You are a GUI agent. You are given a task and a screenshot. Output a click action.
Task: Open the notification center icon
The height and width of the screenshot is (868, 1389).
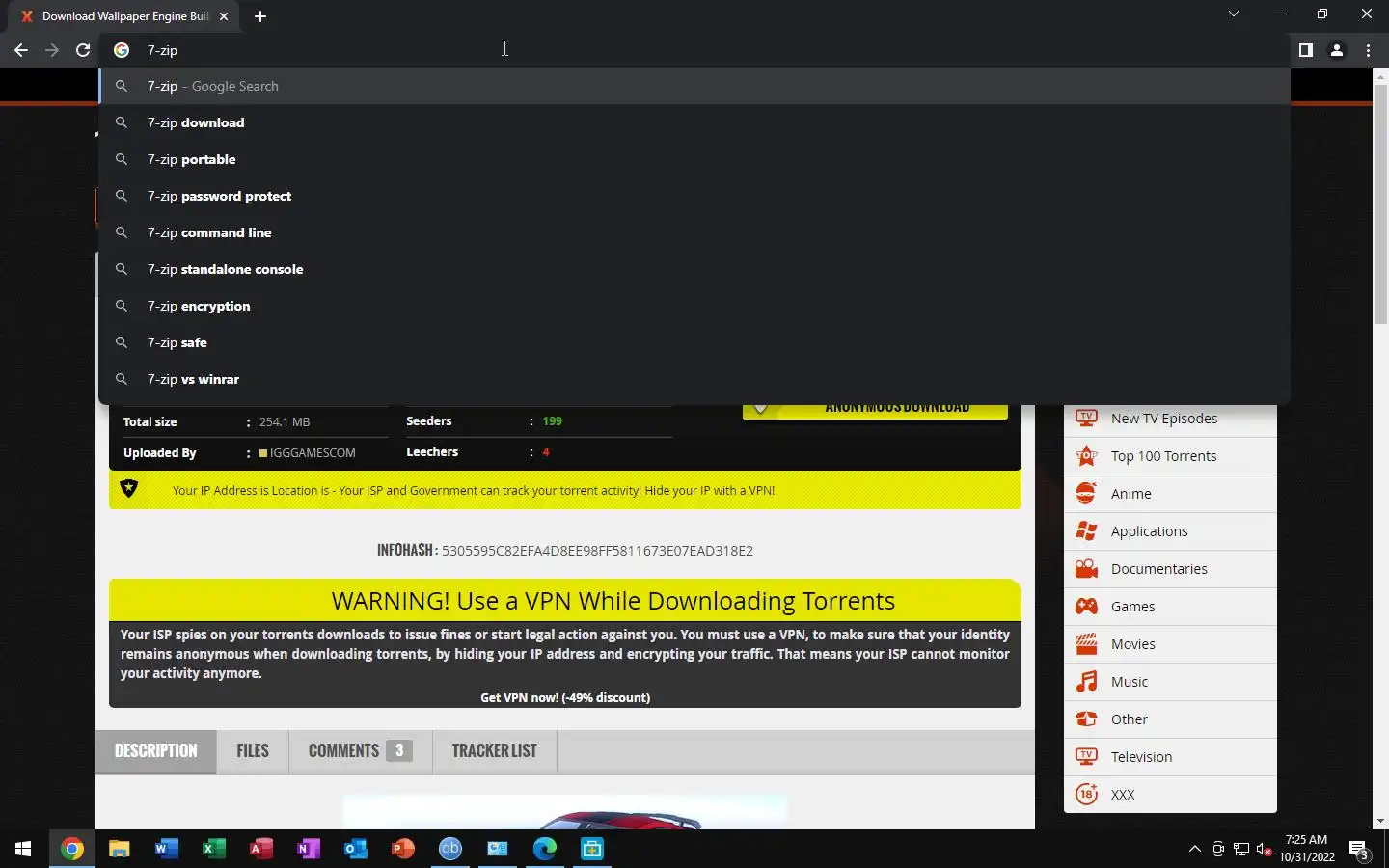[x=1359, y=850]
